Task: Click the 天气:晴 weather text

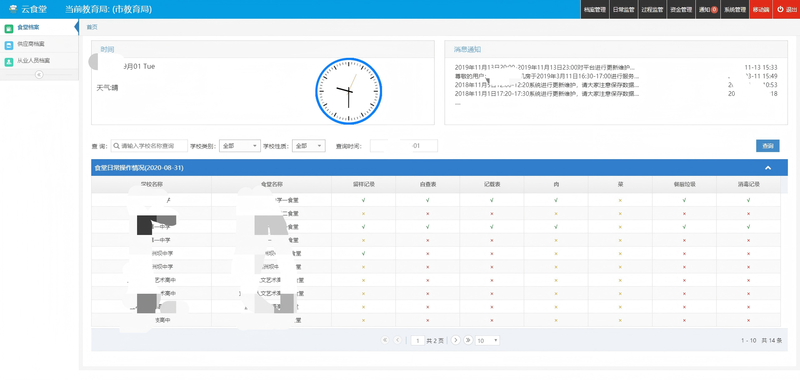Action: tap(107, 88)
